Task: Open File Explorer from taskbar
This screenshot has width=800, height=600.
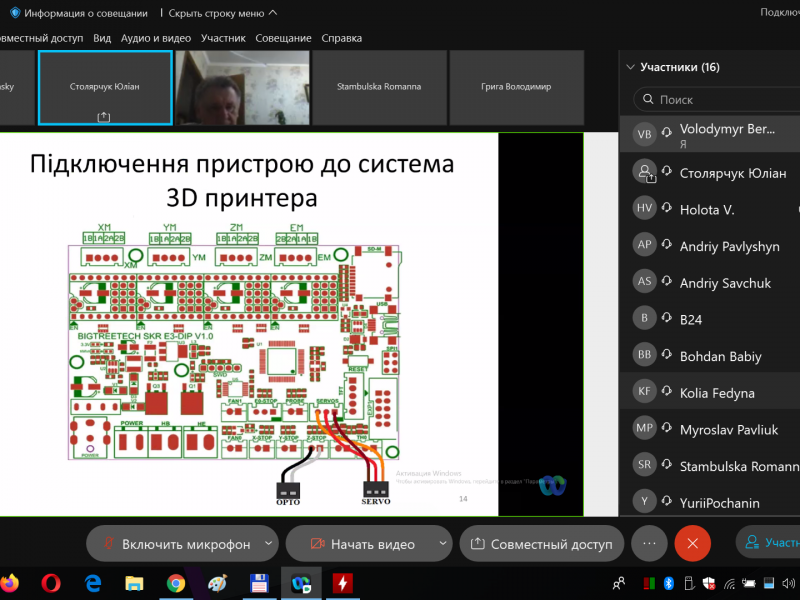Action: coord(134,582)
